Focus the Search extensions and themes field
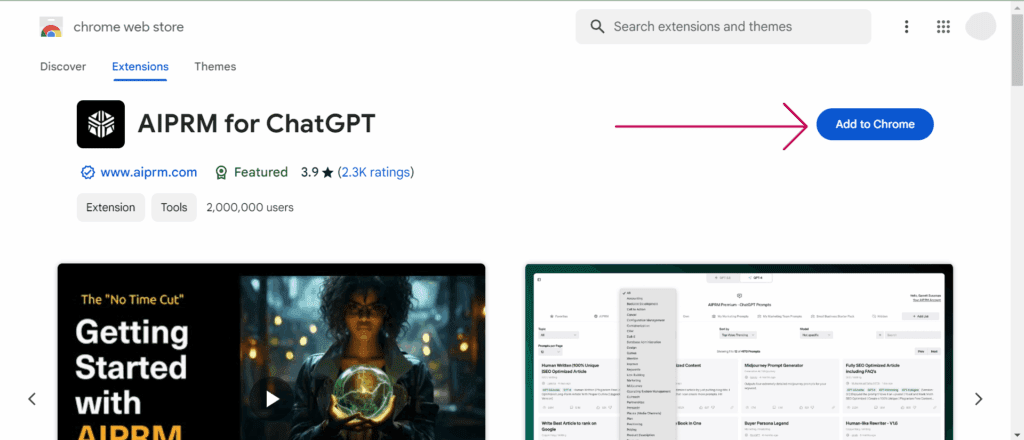1024x440 pixels. [x=735, y=27]
